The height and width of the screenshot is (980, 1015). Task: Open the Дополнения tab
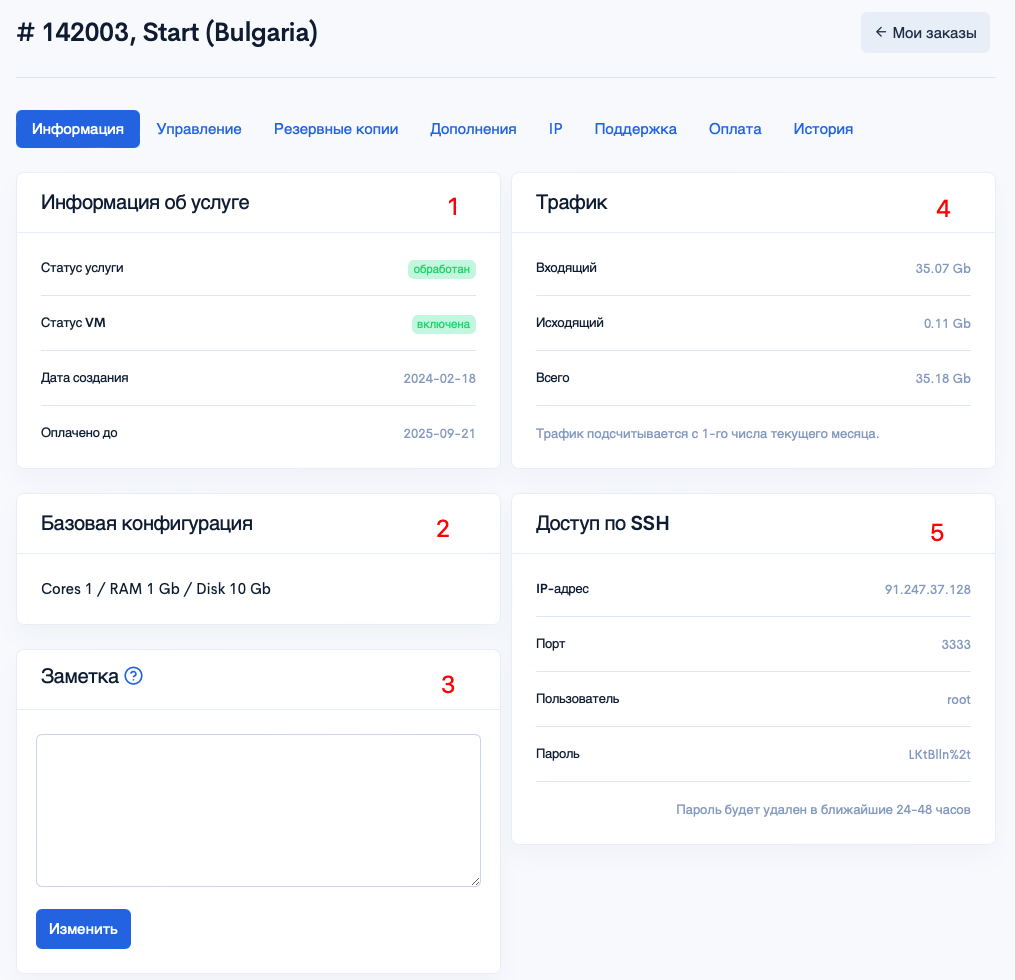473,129
